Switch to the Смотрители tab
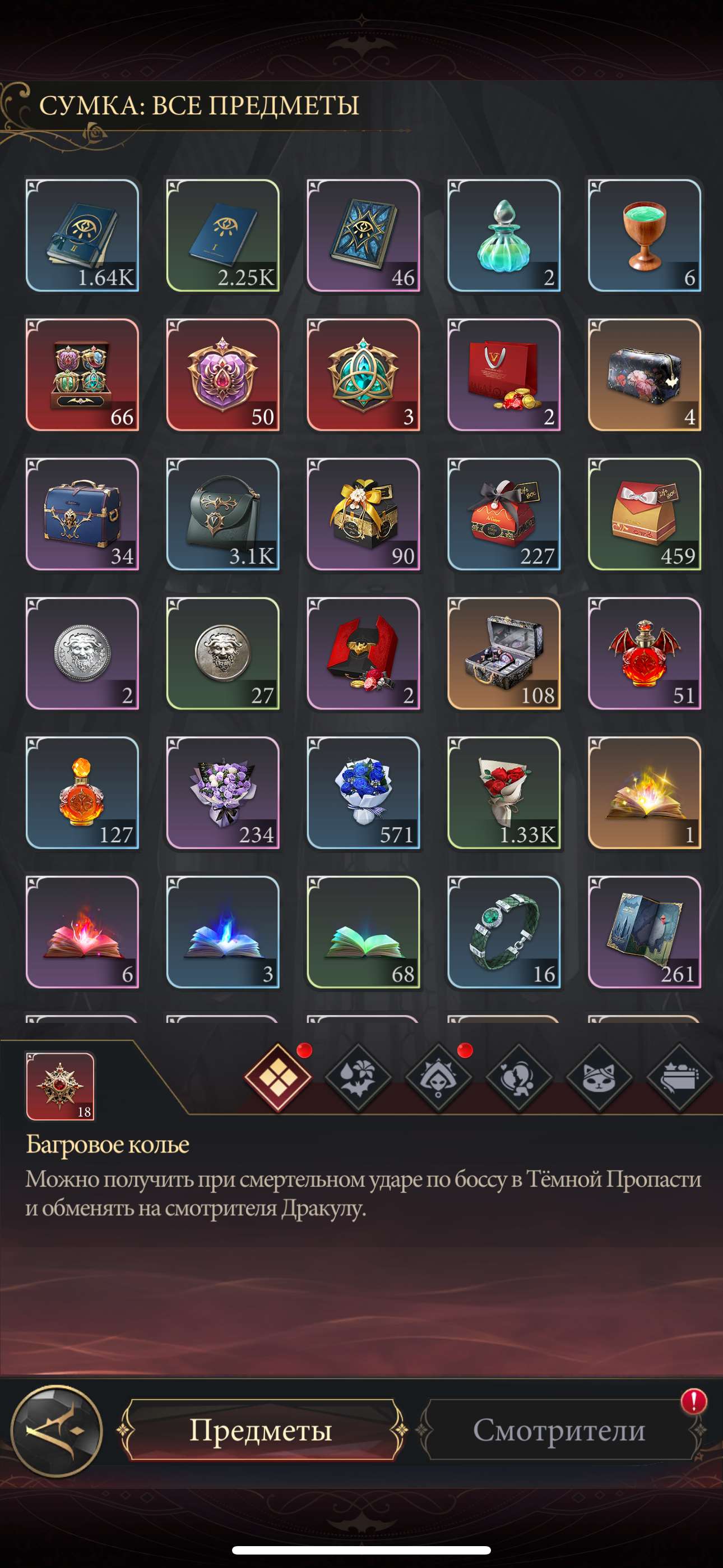This screenshot has height=1568, width=723. [x=559, y=1429]
